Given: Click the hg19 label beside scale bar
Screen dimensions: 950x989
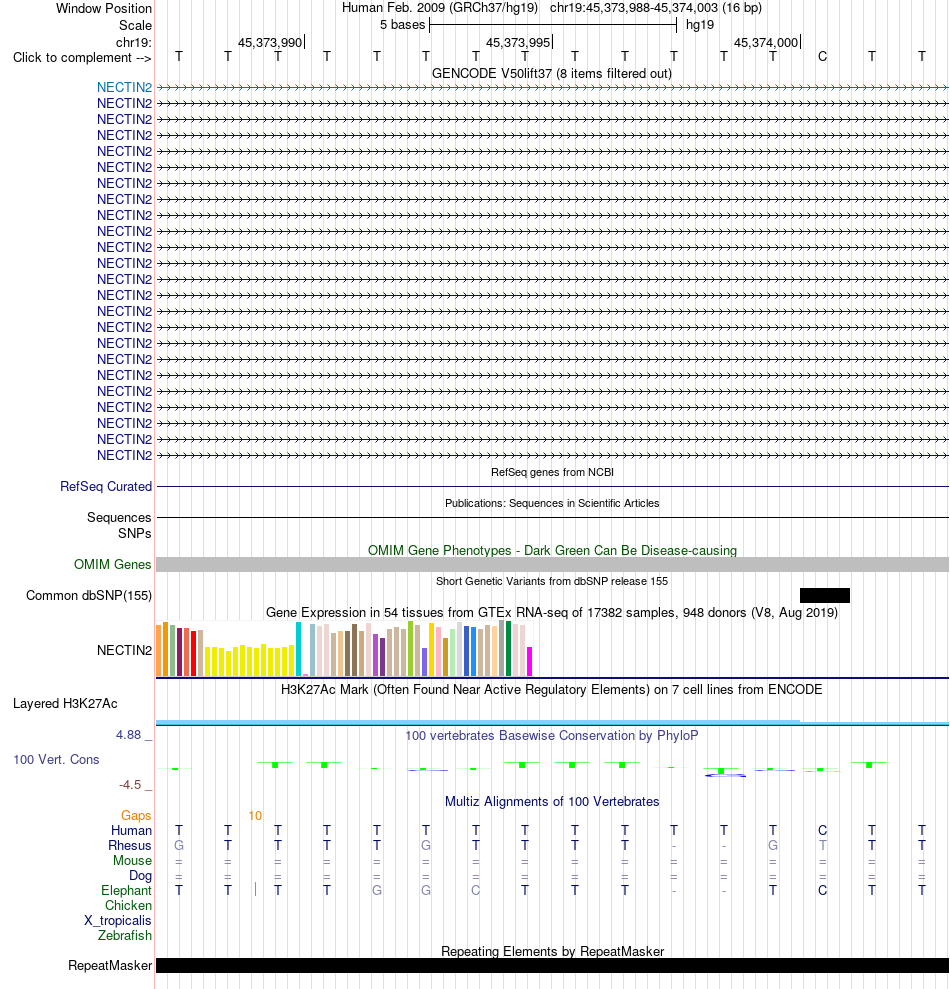Looking at the screenshot, I should (x=700, y=25).
